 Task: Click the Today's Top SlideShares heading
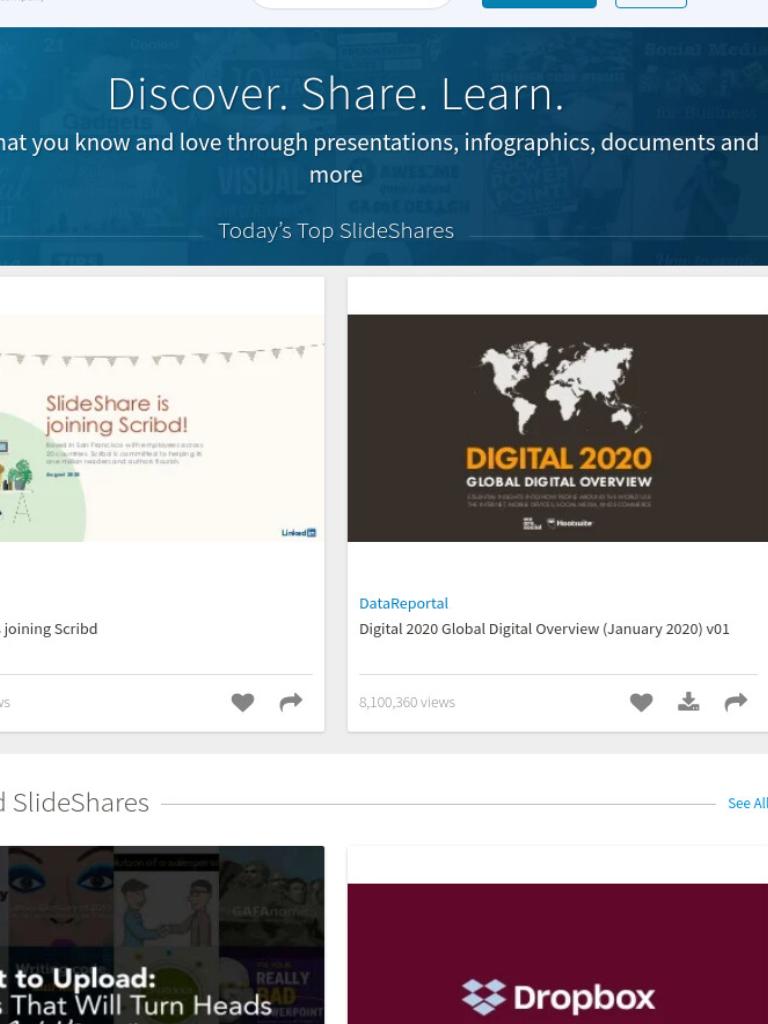pyautogui.click(x=336, y=231)
